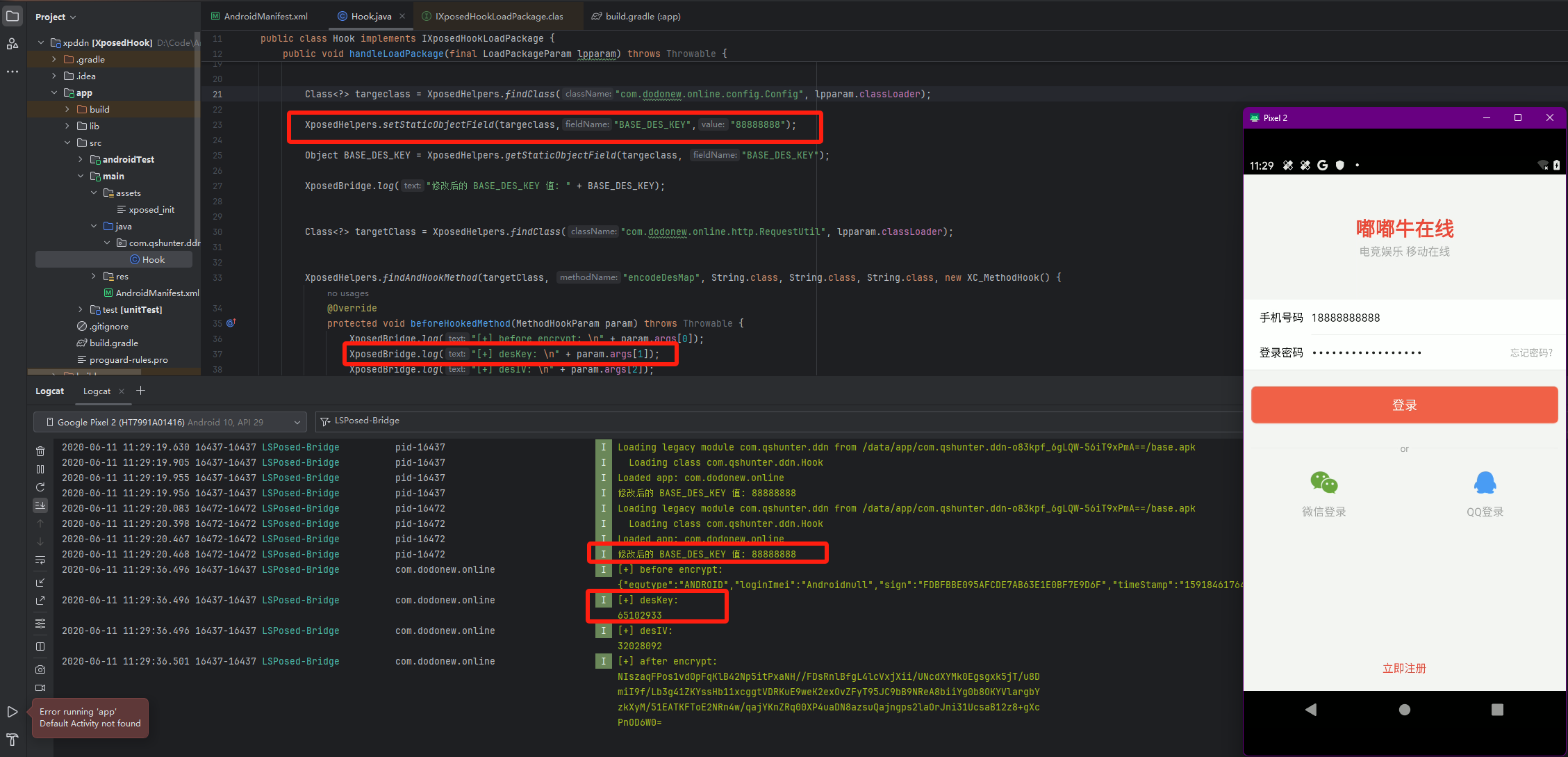1568x757 pixels.
Task: Open the Structure tool window icon
Action: point(13,44)
